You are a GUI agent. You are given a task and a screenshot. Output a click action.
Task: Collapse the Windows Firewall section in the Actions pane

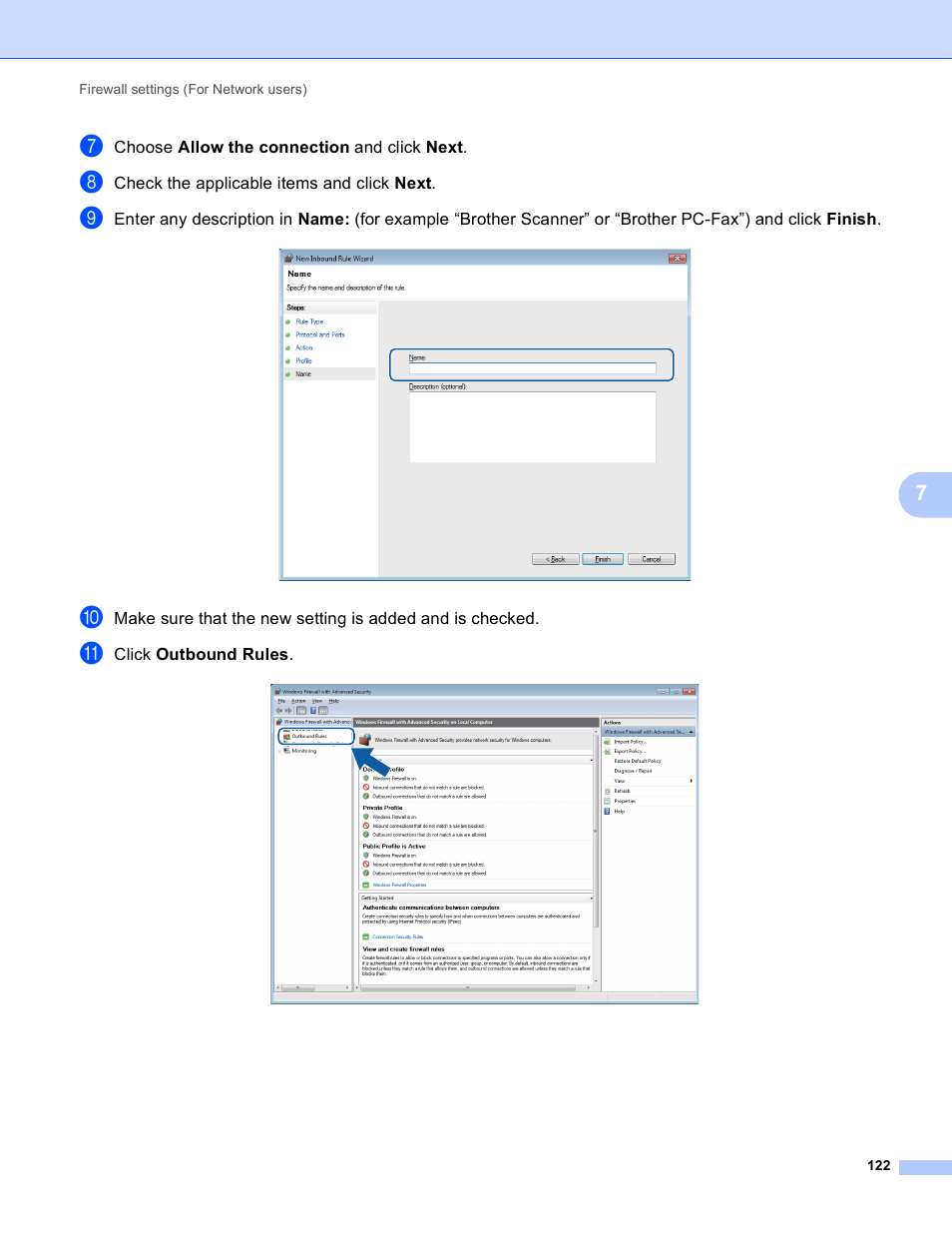(x=691, y=732)
